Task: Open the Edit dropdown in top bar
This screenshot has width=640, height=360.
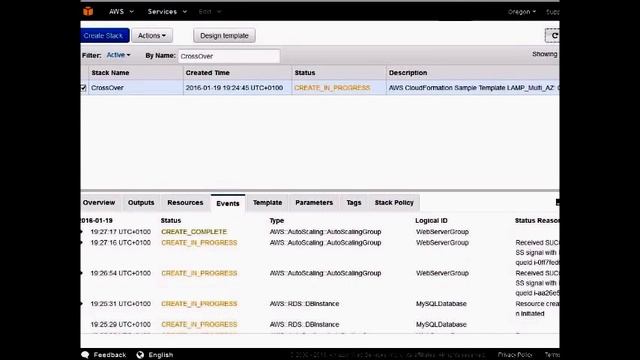Action: click(209, 11)
